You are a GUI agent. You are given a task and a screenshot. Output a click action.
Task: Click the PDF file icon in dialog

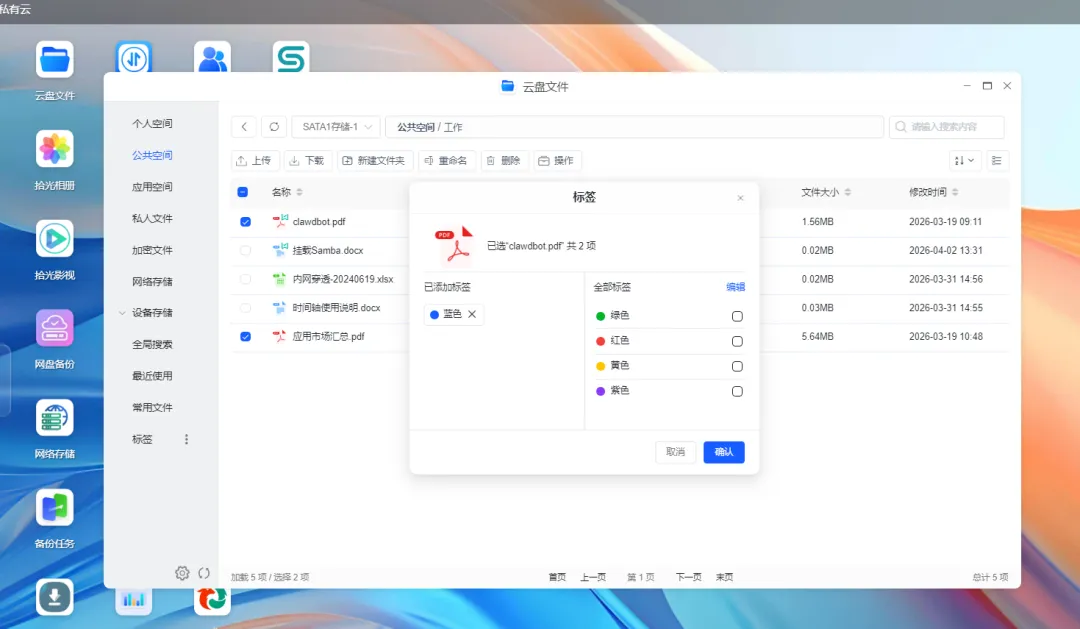(x=455, y=245)
